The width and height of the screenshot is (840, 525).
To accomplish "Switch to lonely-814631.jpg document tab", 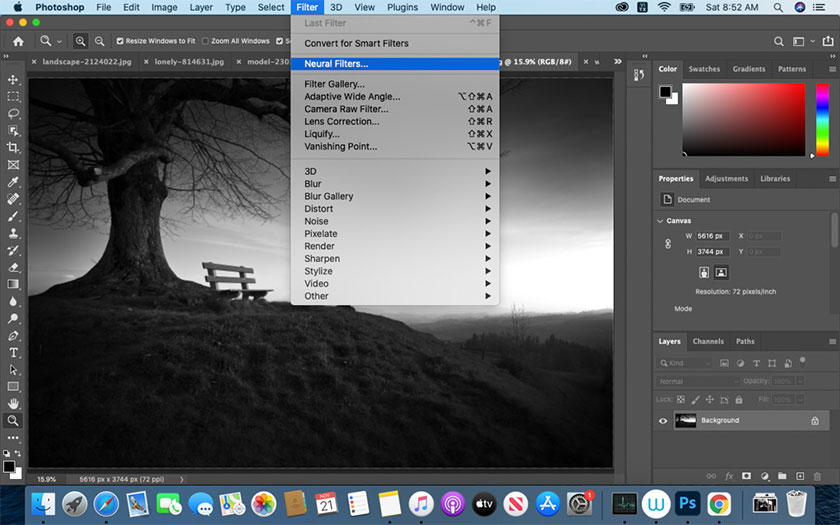I will pyautogui.click(x=189, y=62).
